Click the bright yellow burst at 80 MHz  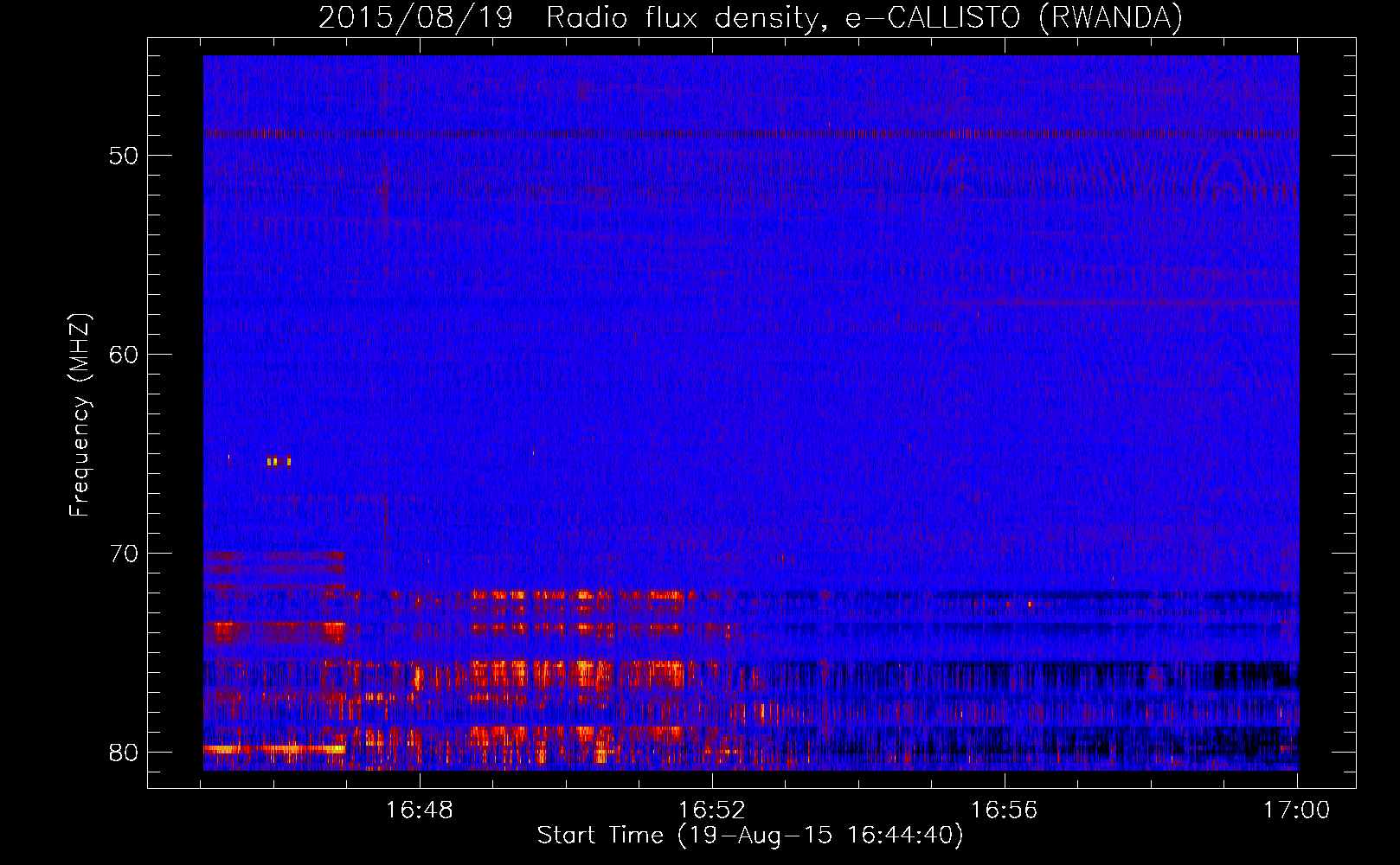click(273, 749)
